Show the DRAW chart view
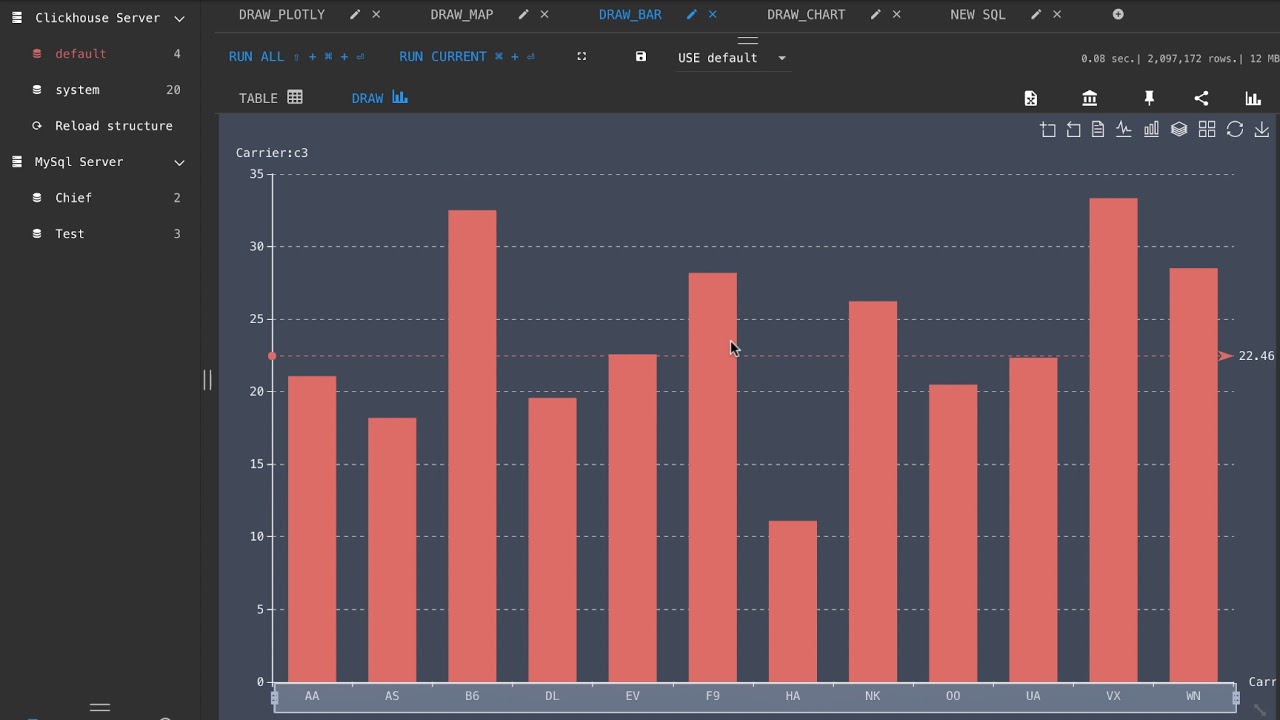 pos(379,98)
